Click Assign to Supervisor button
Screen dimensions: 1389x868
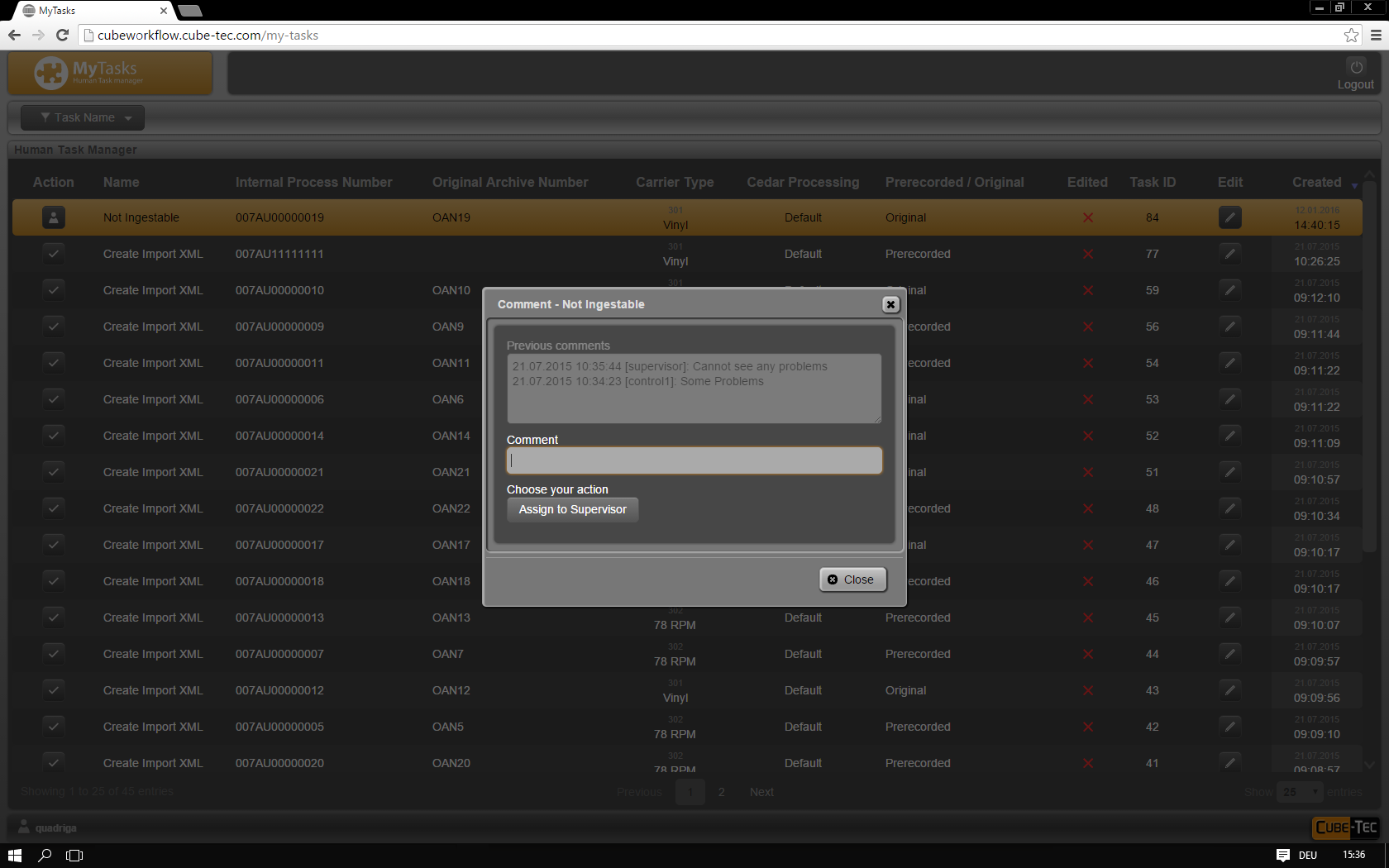pos(572,509)
